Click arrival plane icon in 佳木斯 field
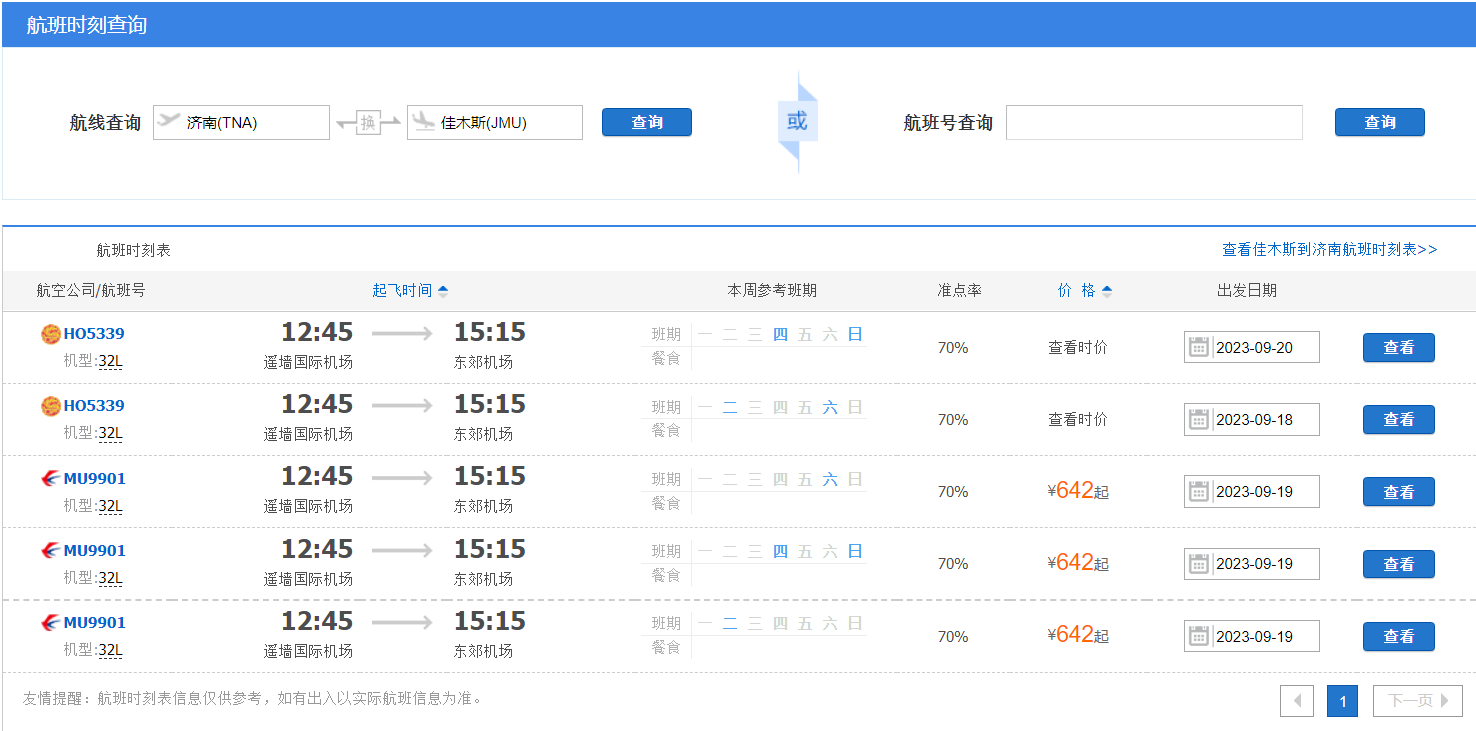The width and height of the screenshot is (1476, 731). pos(423,121)
